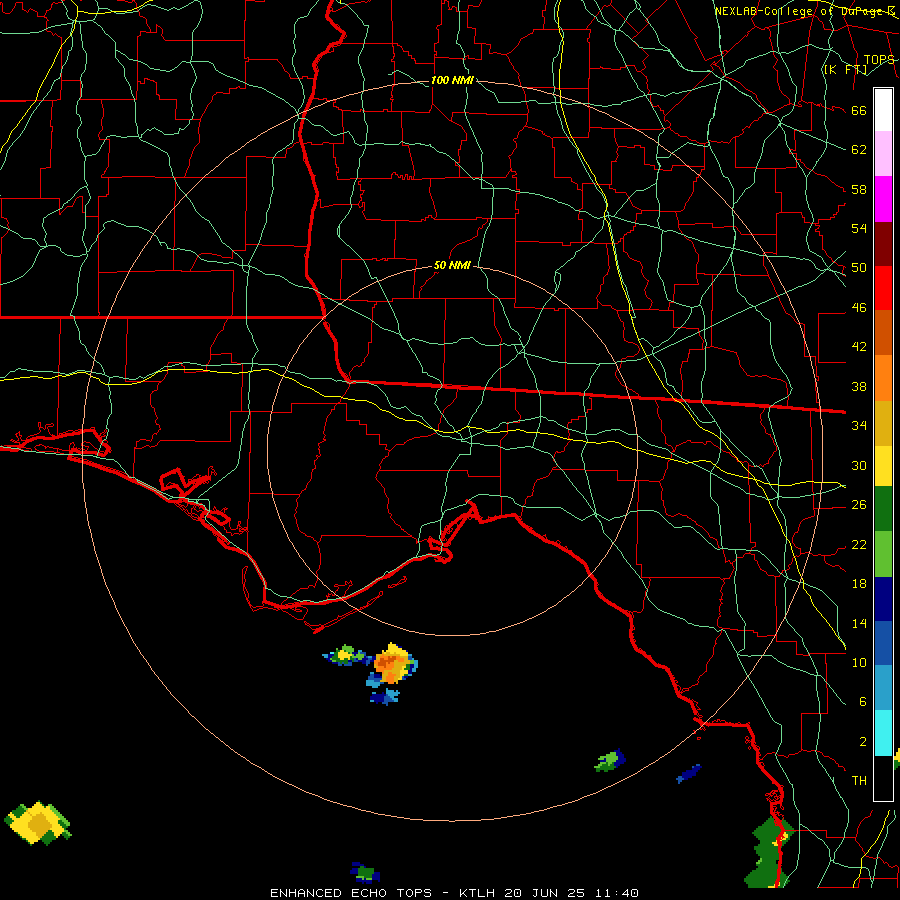Click the light green band between 18 and 22
The height and width of the screenshot is (900, 900).
(883, 554)
